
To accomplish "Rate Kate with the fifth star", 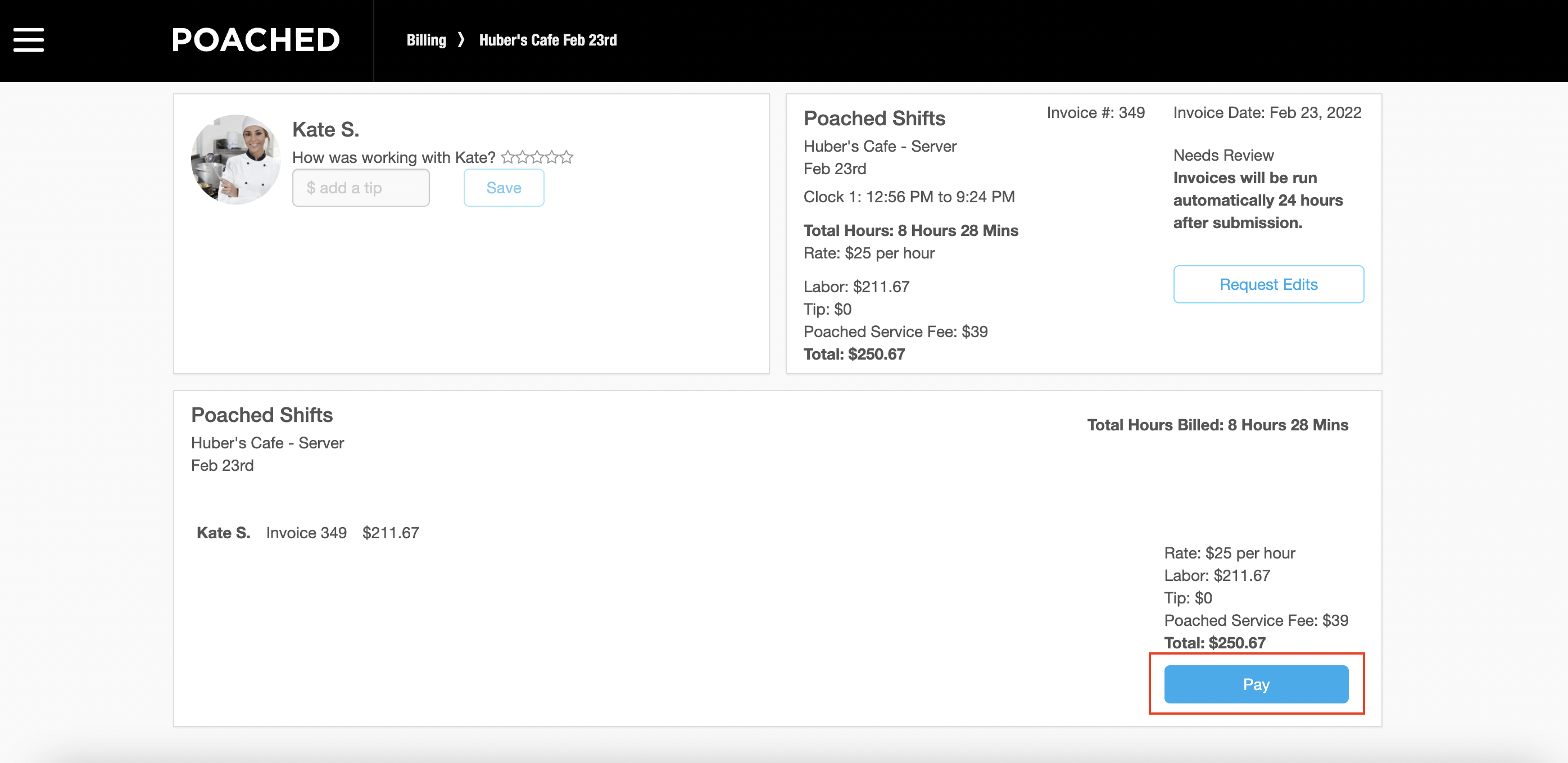I will coord(567,157).
